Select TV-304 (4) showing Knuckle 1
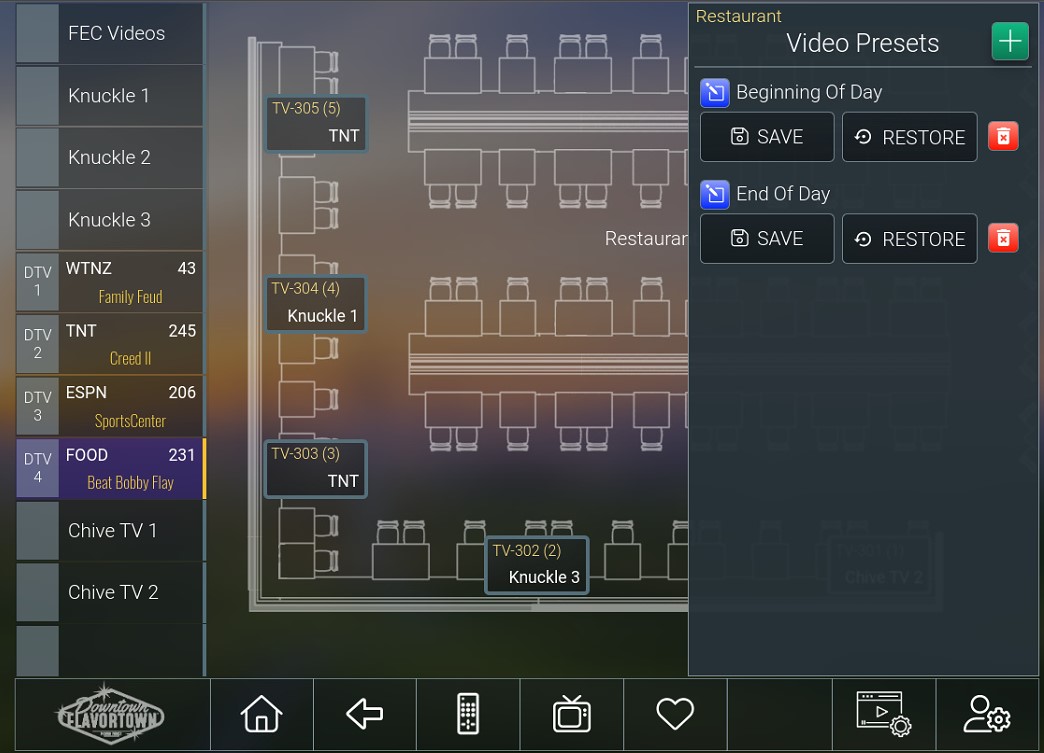1044x753 pixels. point(316,304)
